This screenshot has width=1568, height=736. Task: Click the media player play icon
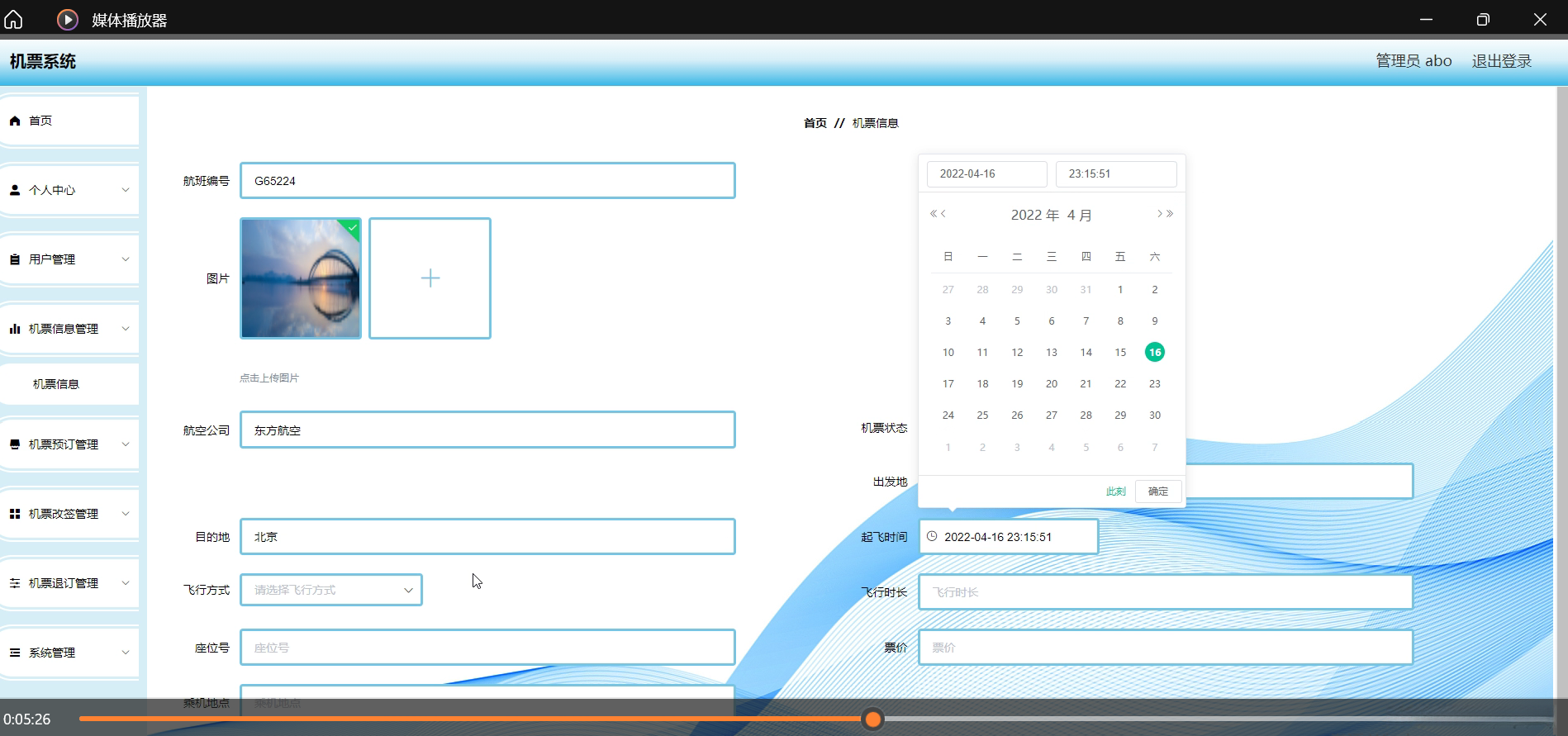click(68, 19)
